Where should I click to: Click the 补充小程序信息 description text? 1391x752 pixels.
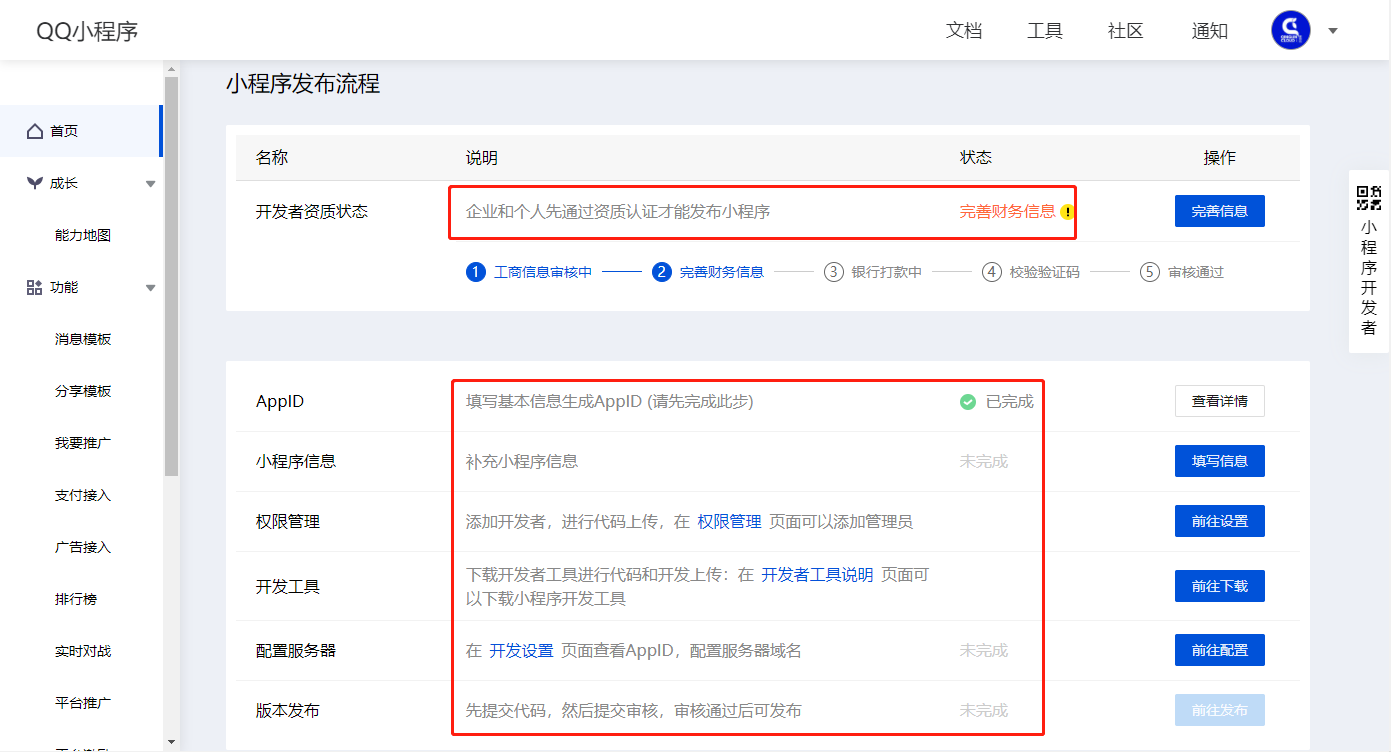[522, 461]
